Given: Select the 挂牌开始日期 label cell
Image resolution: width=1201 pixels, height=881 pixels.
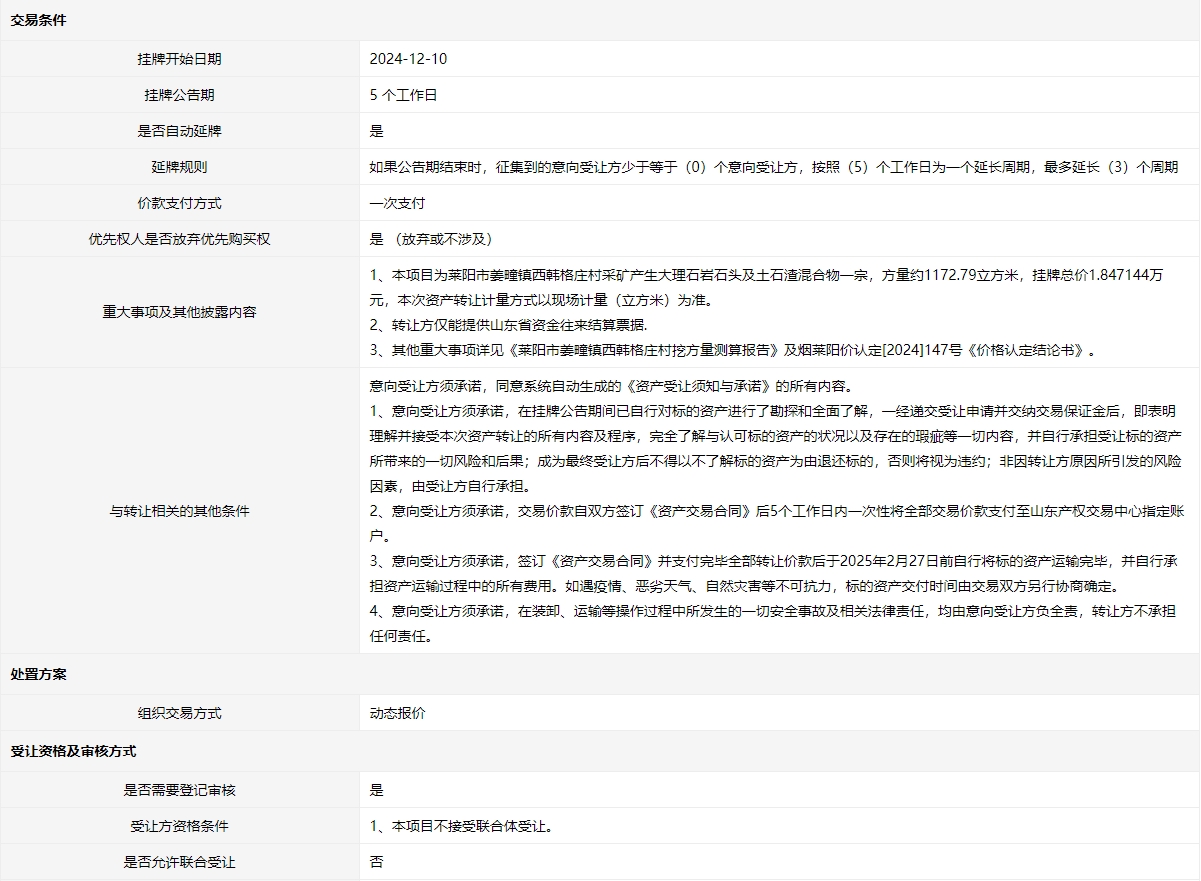Looking at the screenshot, I should 179,59.
